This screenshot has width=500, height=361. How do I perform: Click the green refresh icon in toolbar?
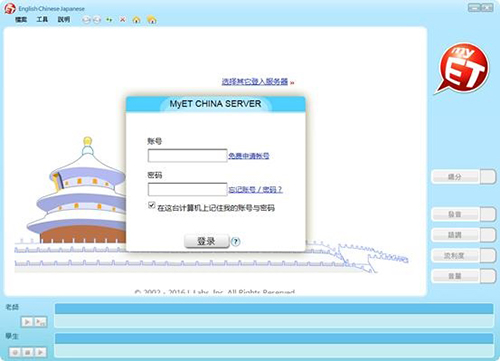click(x=109, y=20)
